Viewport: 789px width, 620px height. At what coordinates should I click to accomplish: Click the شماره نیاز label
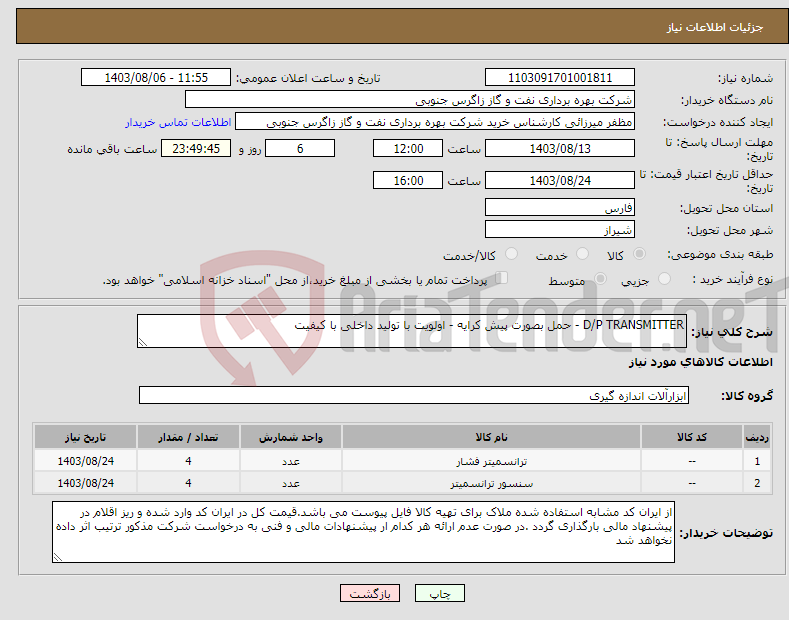(745, 79)
